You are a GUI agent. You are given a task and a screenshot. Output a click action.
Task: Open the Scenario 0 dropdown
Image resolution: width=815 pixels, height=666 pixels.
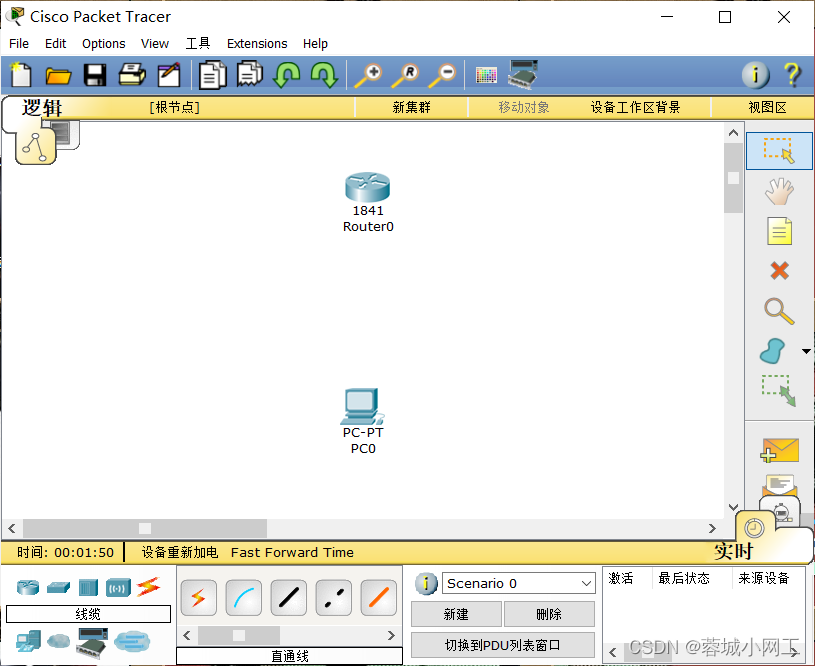(518, 583)
